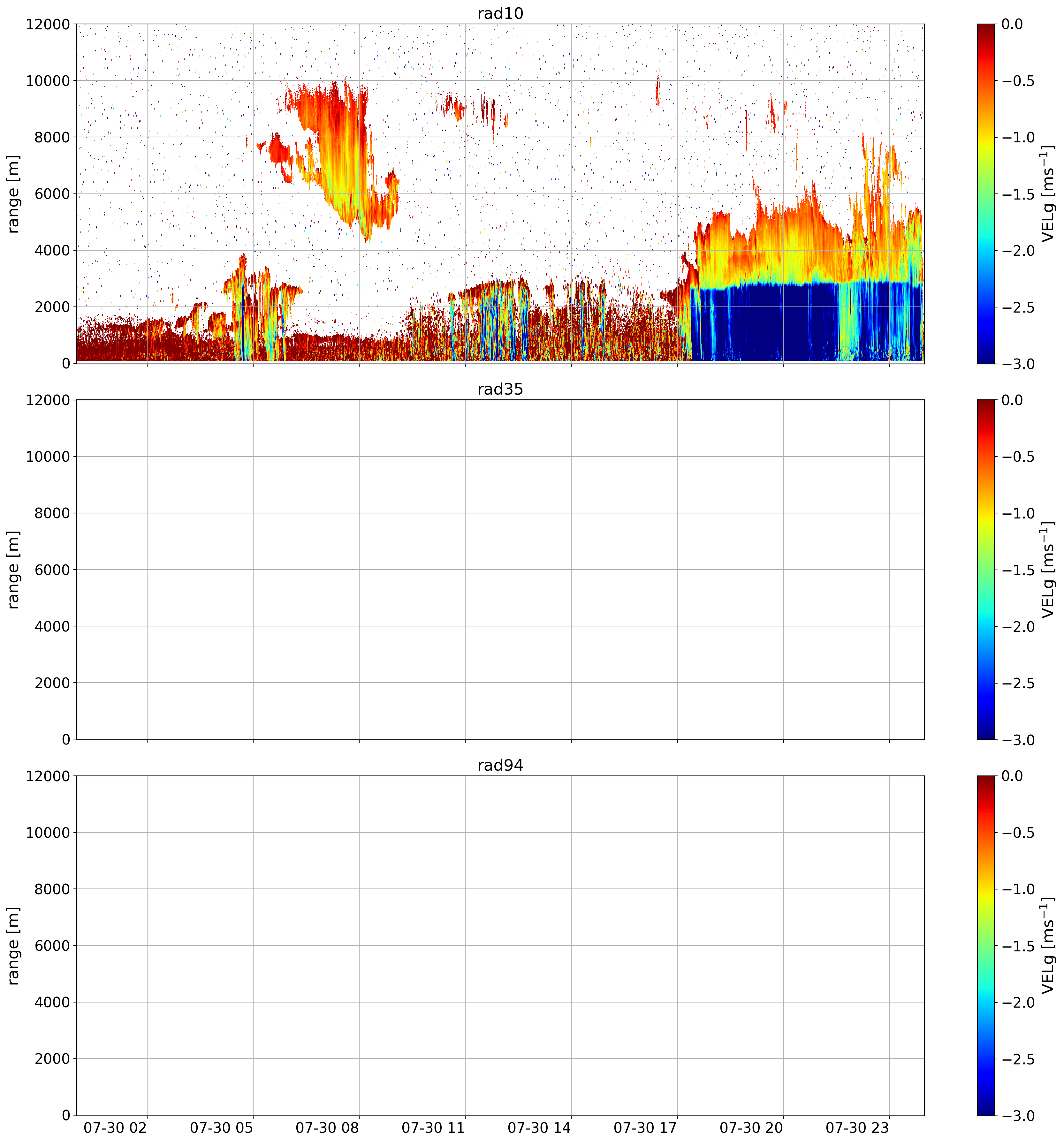
Task: Click the VELg [ms⁻¹] label beside rad94 colorbar
Action: 1048,945
